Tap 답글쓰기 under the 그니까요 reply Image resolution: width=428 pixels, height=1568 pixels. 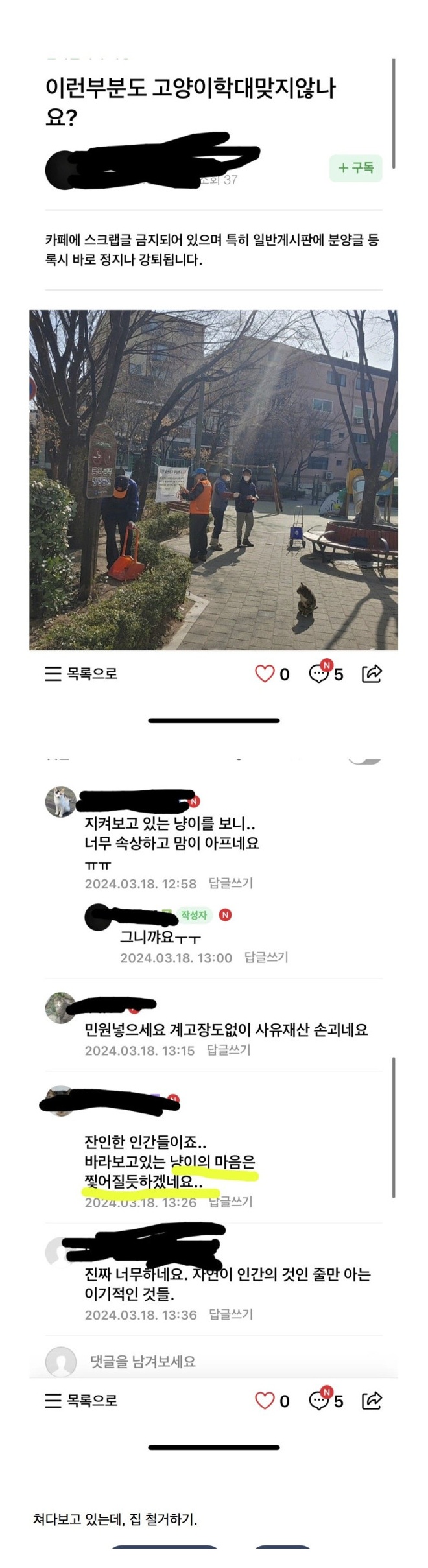point(266,957)
